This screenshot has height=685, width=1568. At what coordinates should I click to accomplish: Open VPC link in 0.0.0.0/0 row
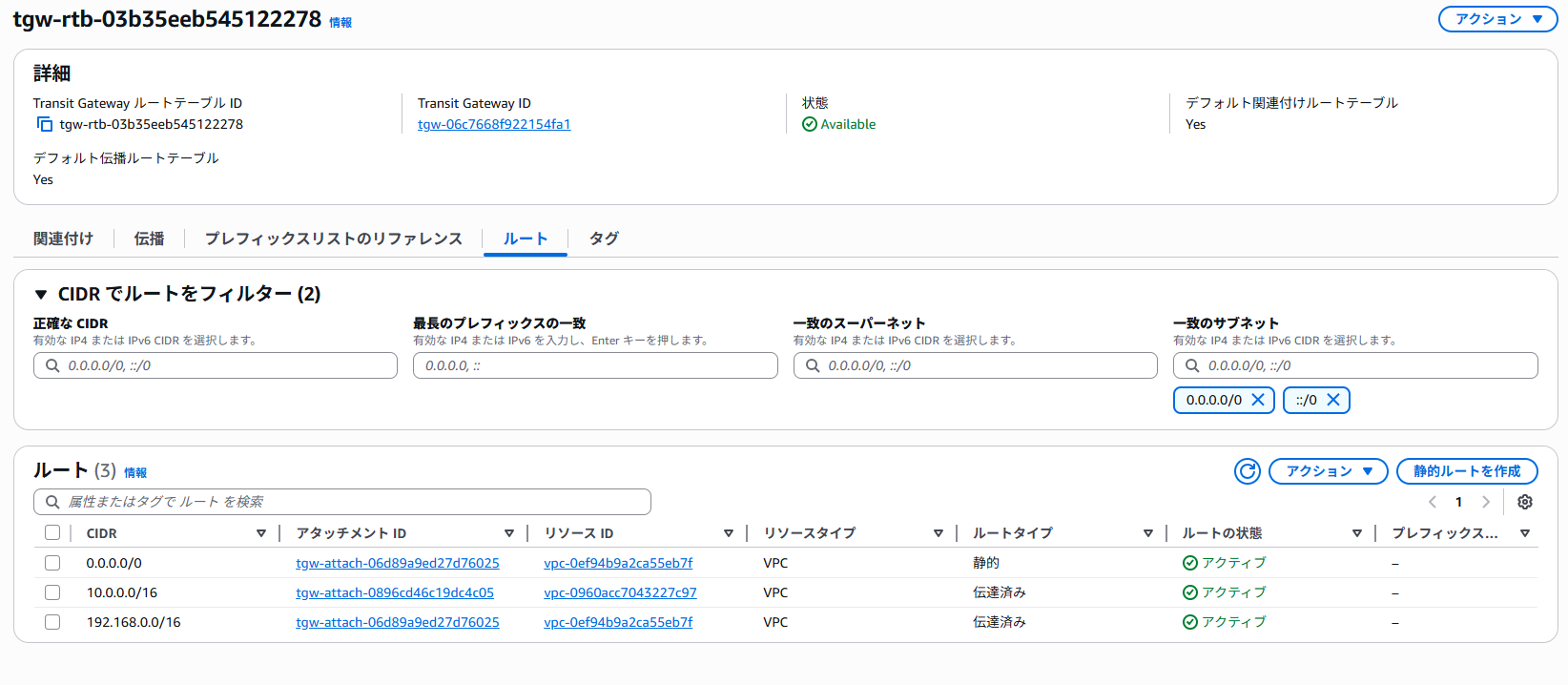click(618, 563)
